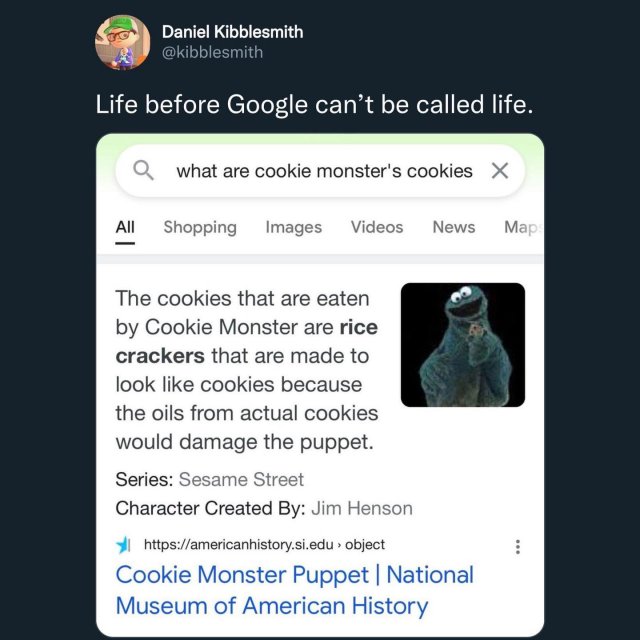Click the Daniel Kibblesmith display name
Screen dimensions: 640x640
pyautogui.click(x=232, y=32)
